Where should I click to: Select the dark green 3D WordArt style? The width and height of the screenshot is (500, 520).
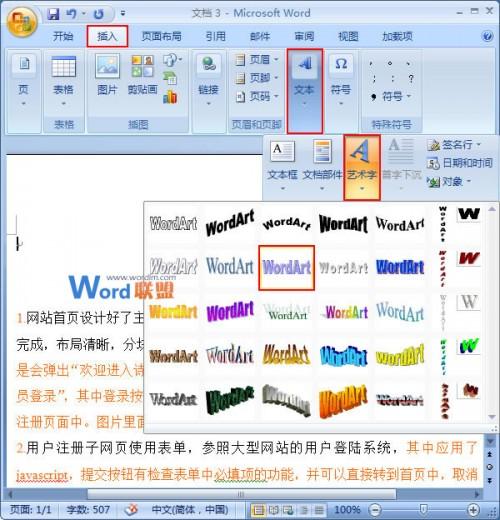(x=230, y=400)
